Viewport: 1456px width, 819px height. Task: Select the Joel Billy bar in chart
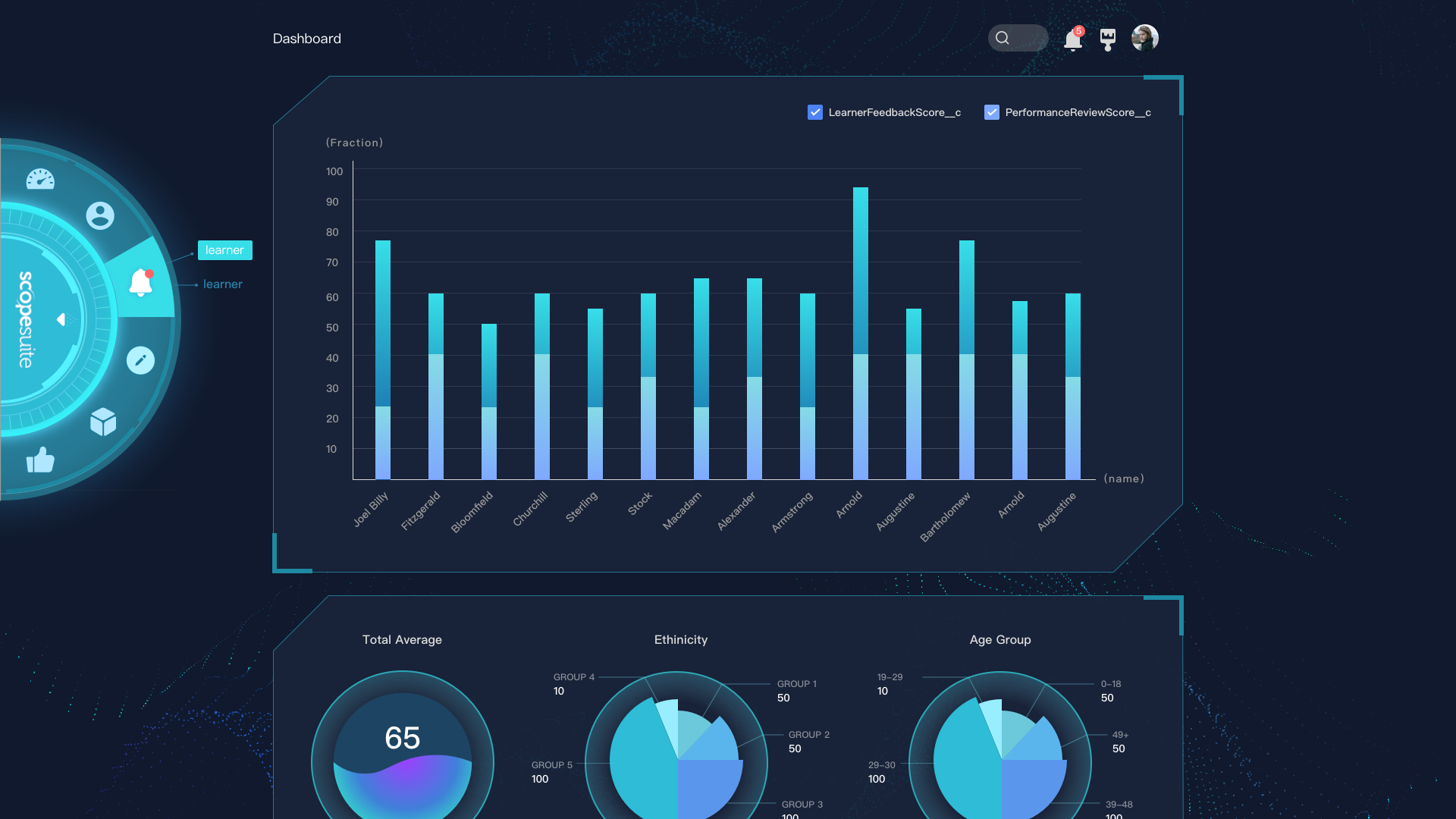[x=383, y=360]
